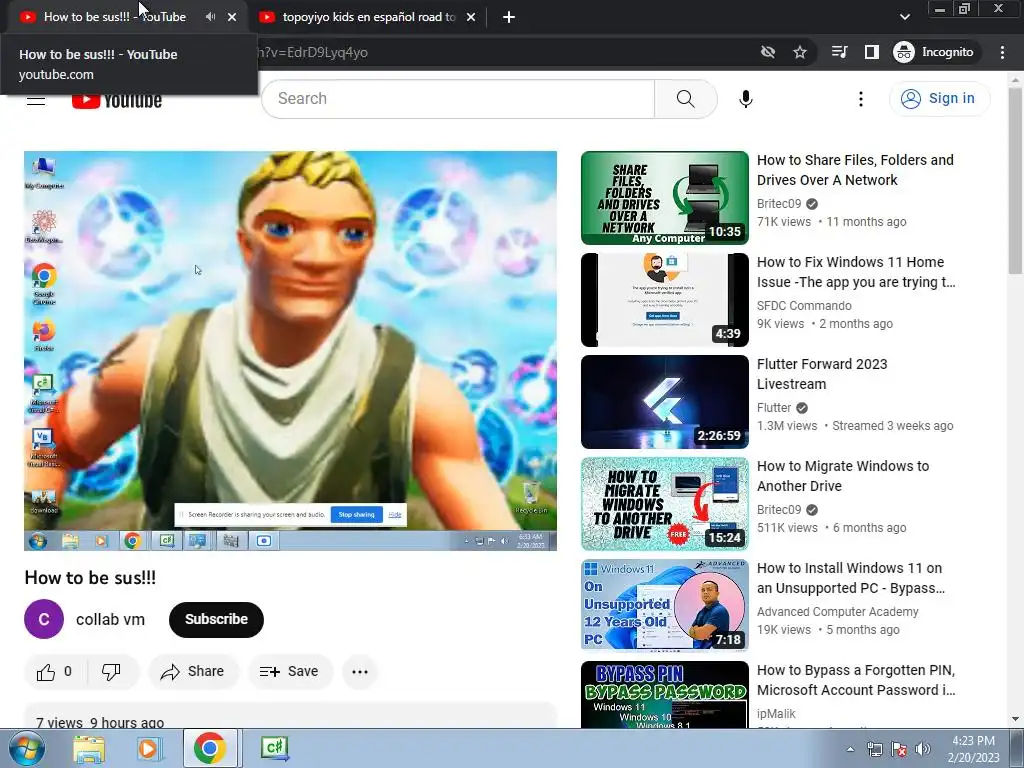Save the video to a playlist
Viewport: 1024px width, 768px height.
[289, 671]
